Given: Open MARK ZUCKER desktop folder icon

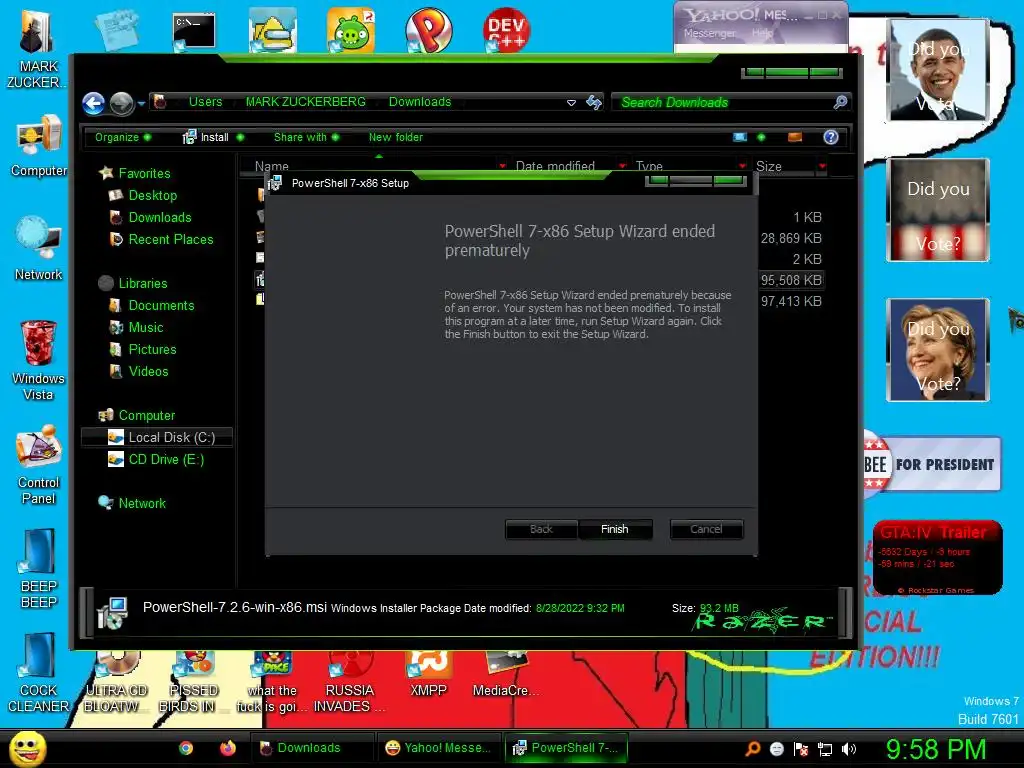Looking at the screenshot, I should click(37, 49).
